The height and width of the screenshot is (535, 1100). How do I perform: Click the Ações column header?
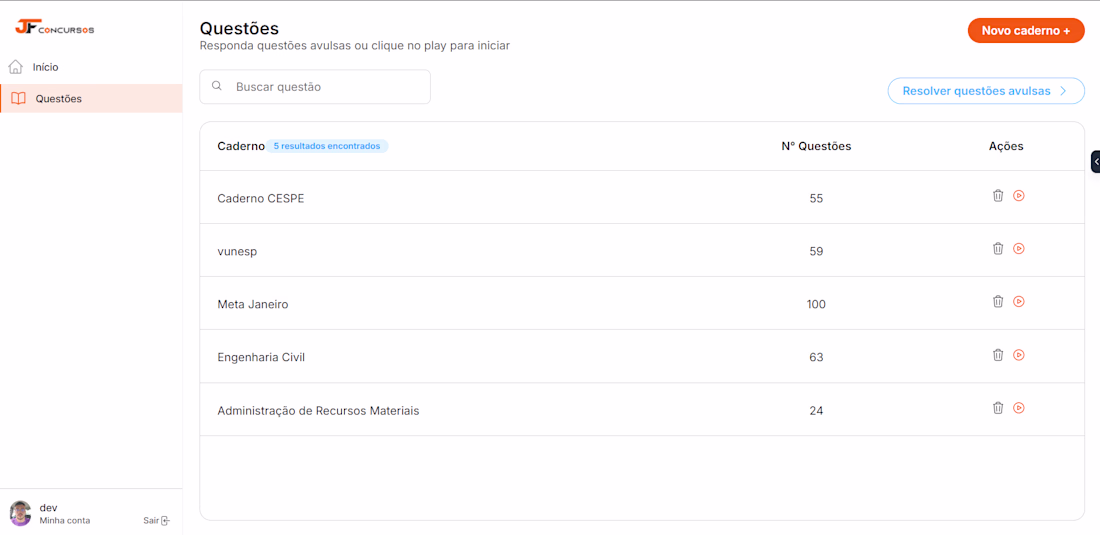click(1006, 146)
